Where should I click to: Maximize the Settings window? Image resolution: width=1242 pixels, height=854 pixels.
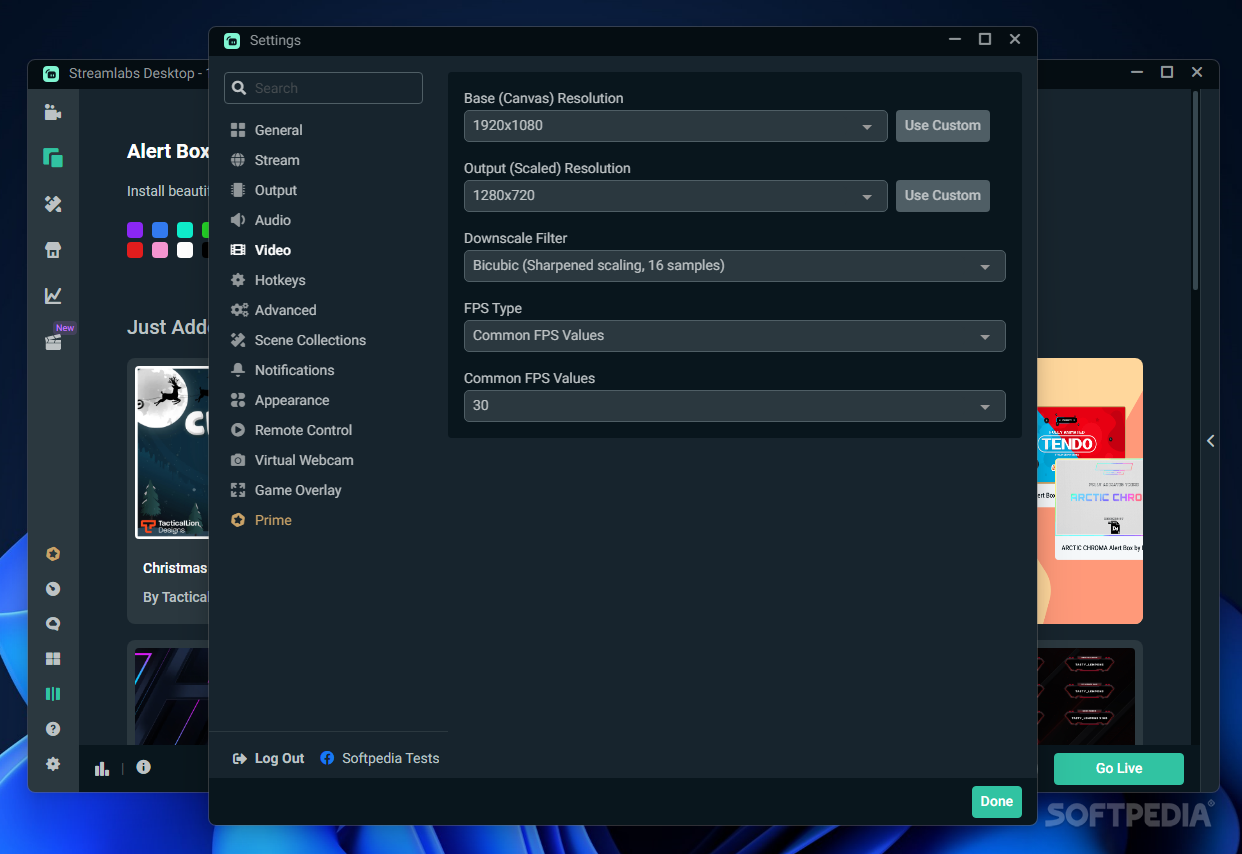(985, 40)
